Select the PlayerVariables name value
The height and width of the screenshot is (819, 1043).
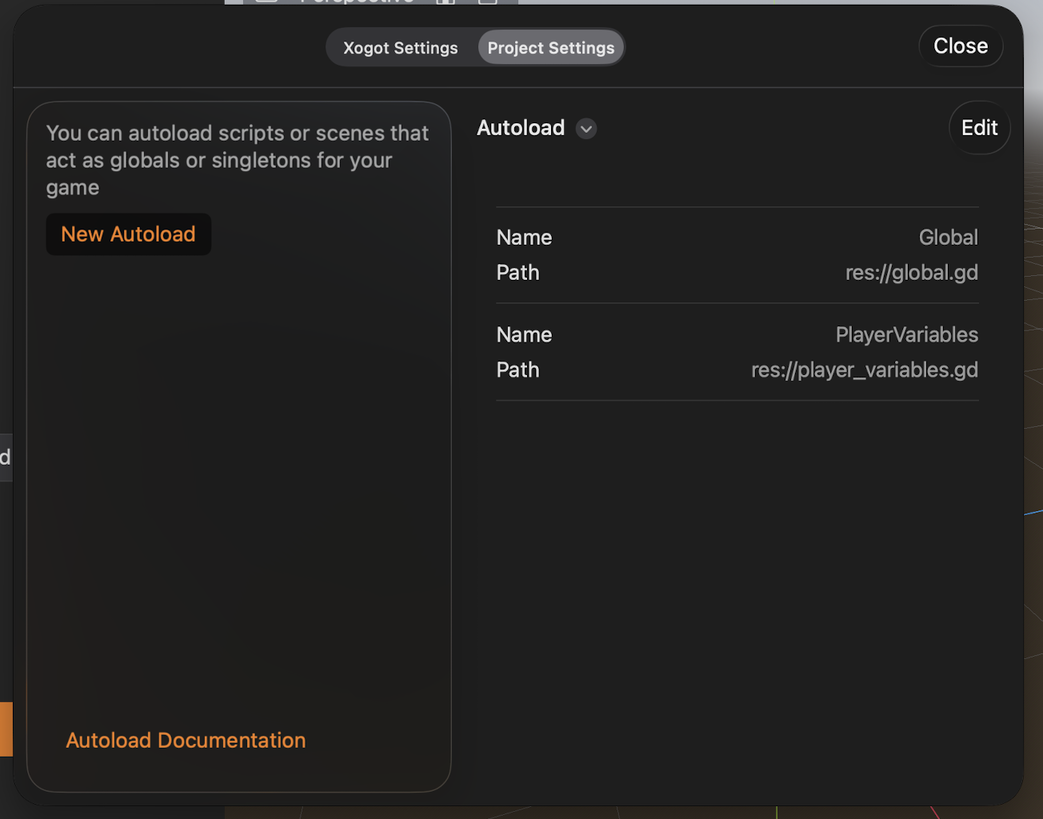point(907,335)
